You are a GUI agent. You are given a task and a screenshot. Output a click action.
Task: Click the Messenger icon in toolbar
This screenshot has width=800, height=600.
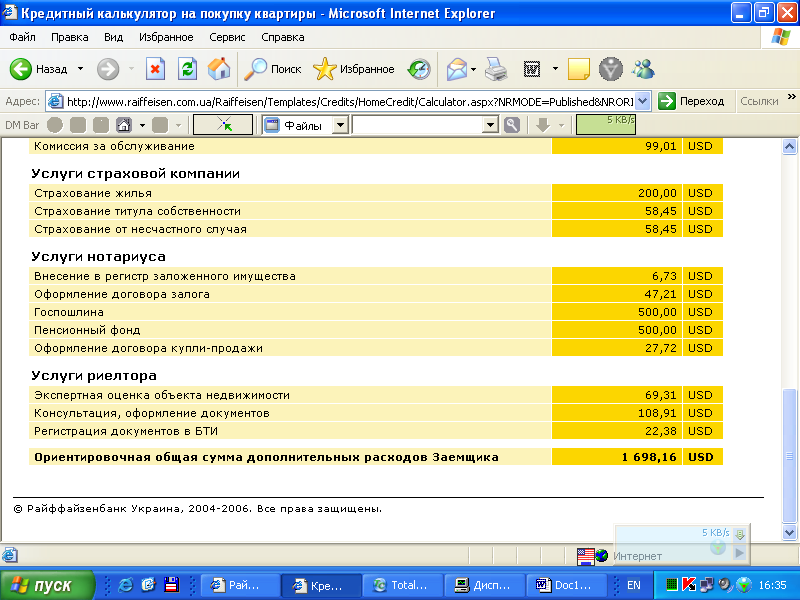[643, 69]
